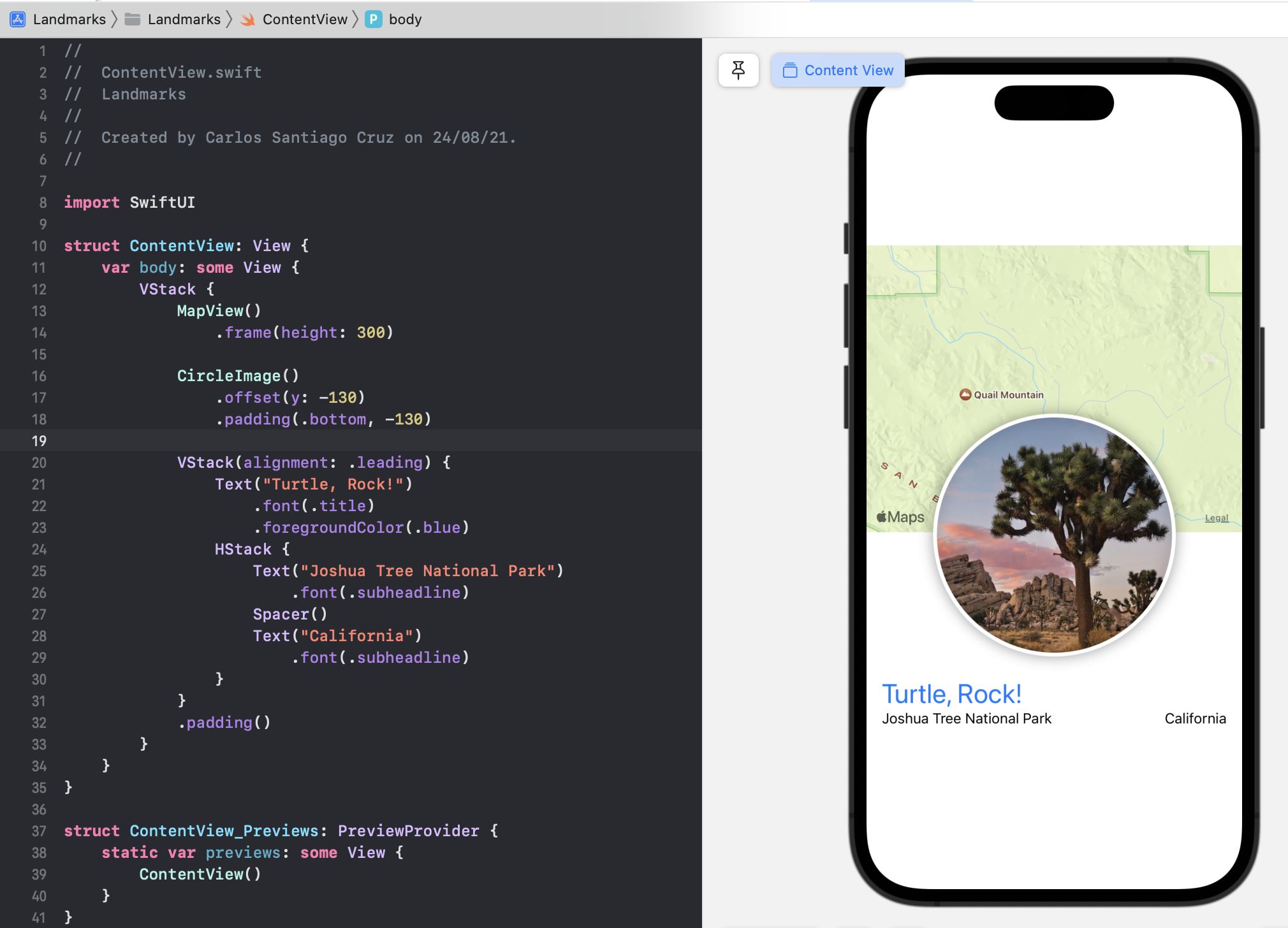Screen dimensions: 1288x928
Task: Click the Turtle, Rock! title in preview
Action: tap(951, 694)
